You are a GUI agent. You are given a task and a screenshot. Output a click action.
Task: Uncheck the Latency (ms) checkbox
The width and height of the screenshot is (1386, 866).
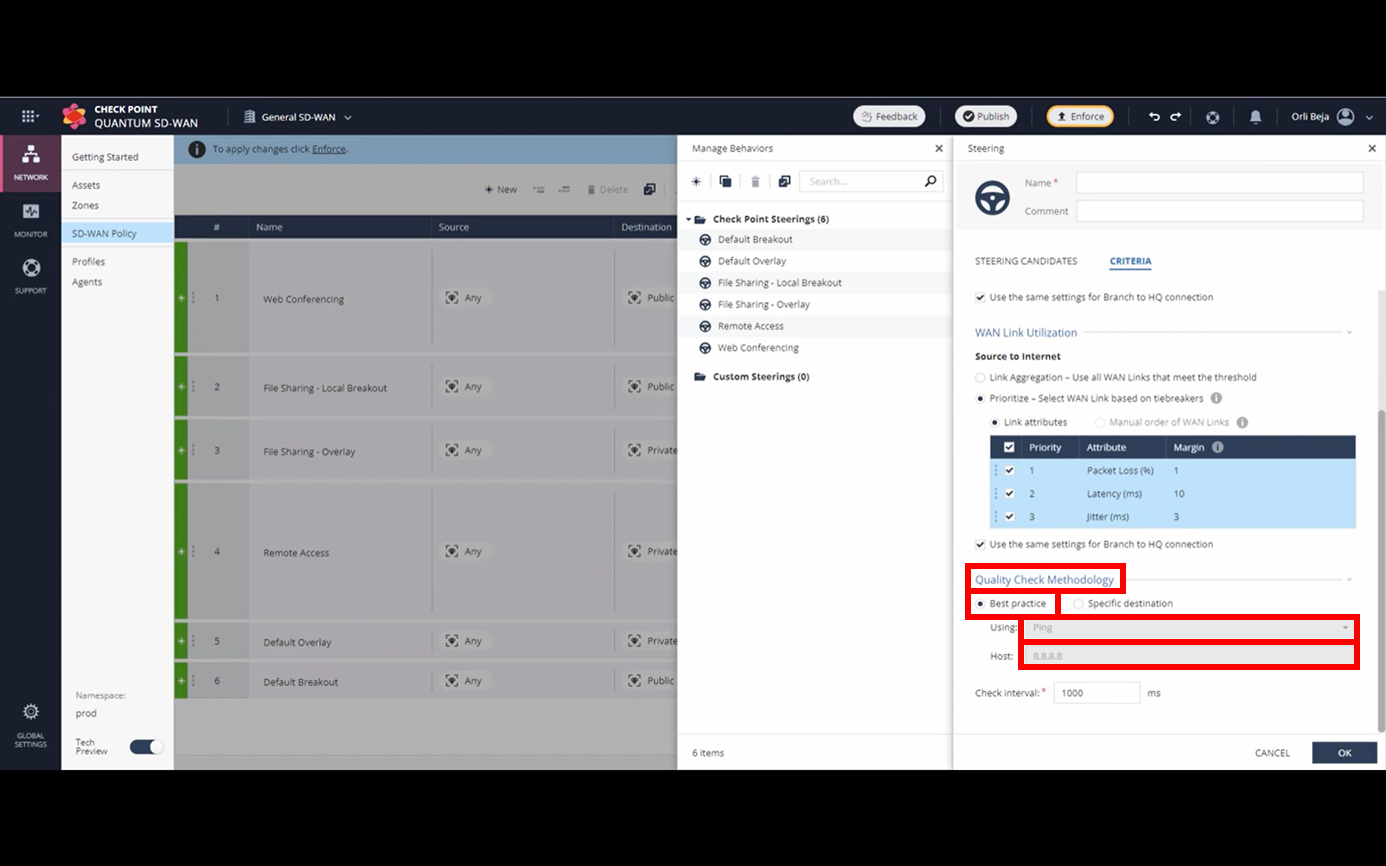point(1009,493)
